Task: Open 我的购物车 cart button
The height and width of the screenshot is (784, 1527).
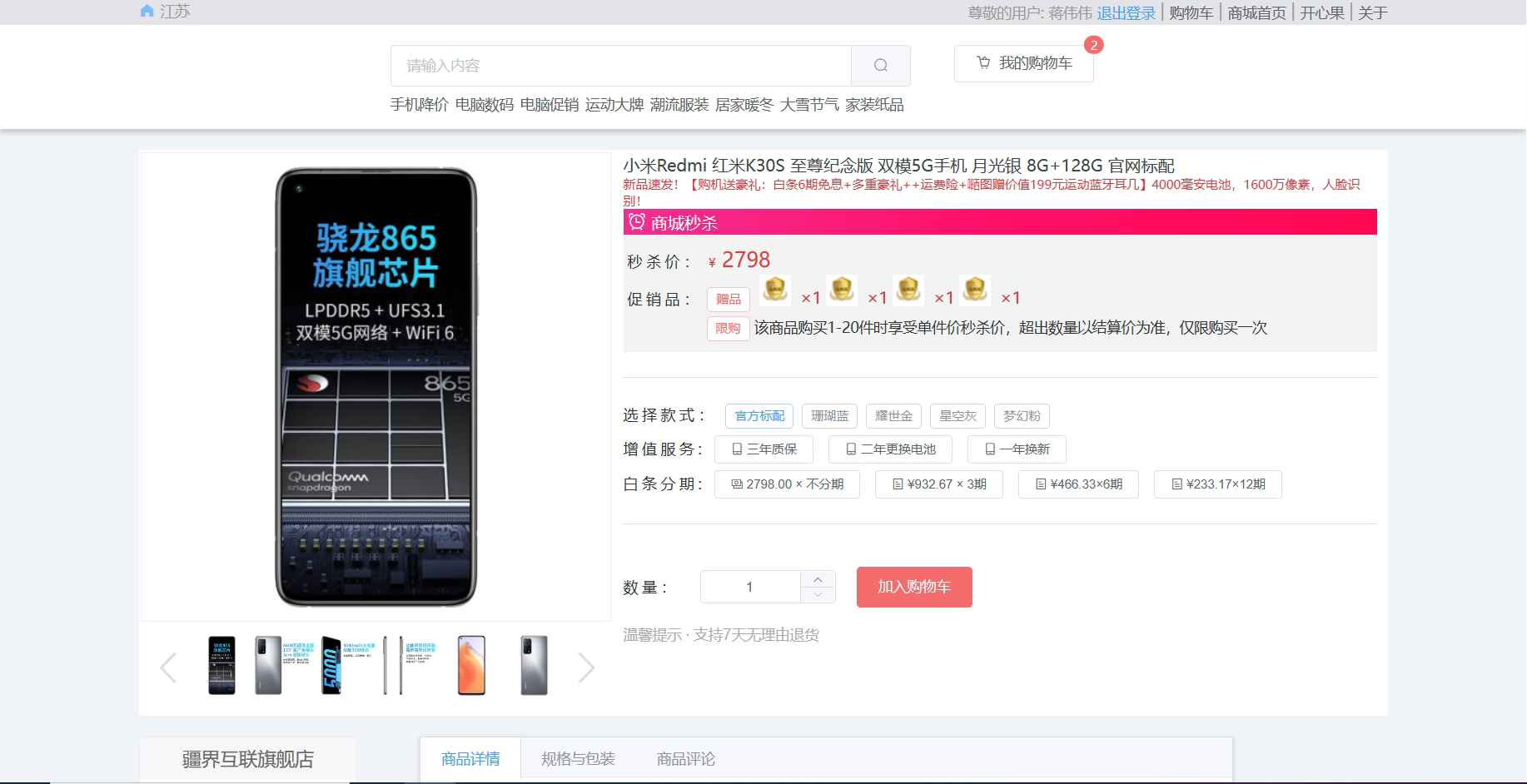Action: pyautogui.click(x=1024, y=63)
